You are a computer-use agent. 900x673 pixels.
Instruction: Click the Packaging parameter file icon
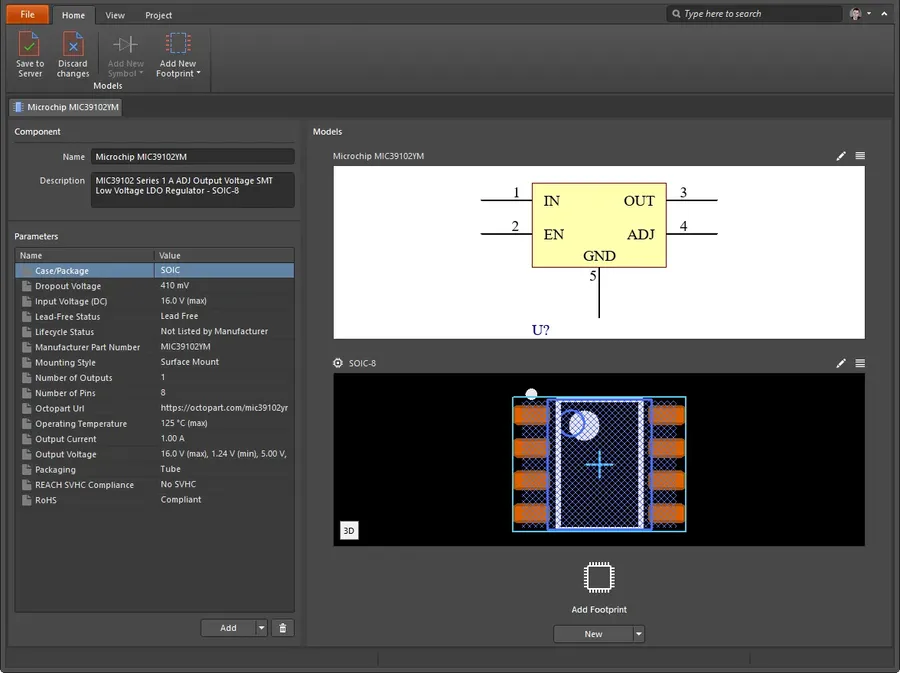coord(26,469)
